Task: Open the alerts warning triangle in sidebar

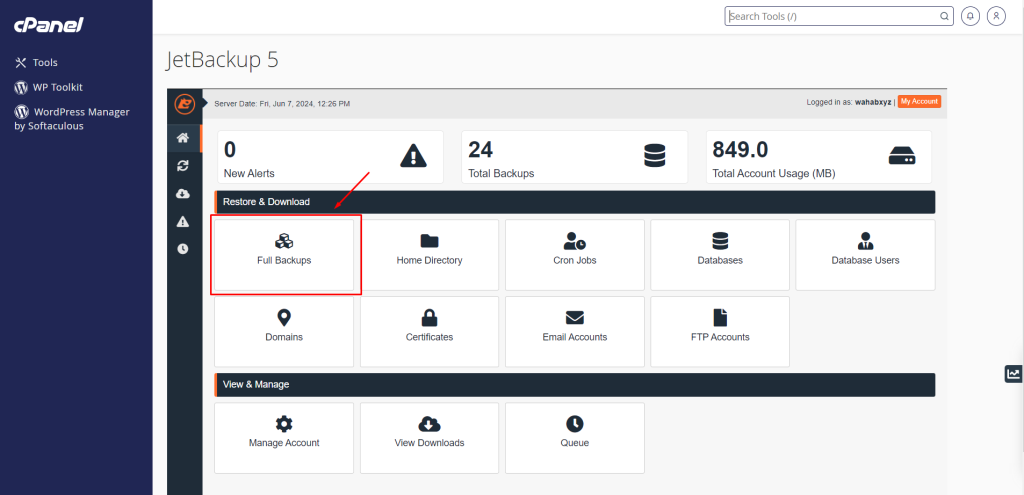Action: pyautogui.click(x=182, y=221)
